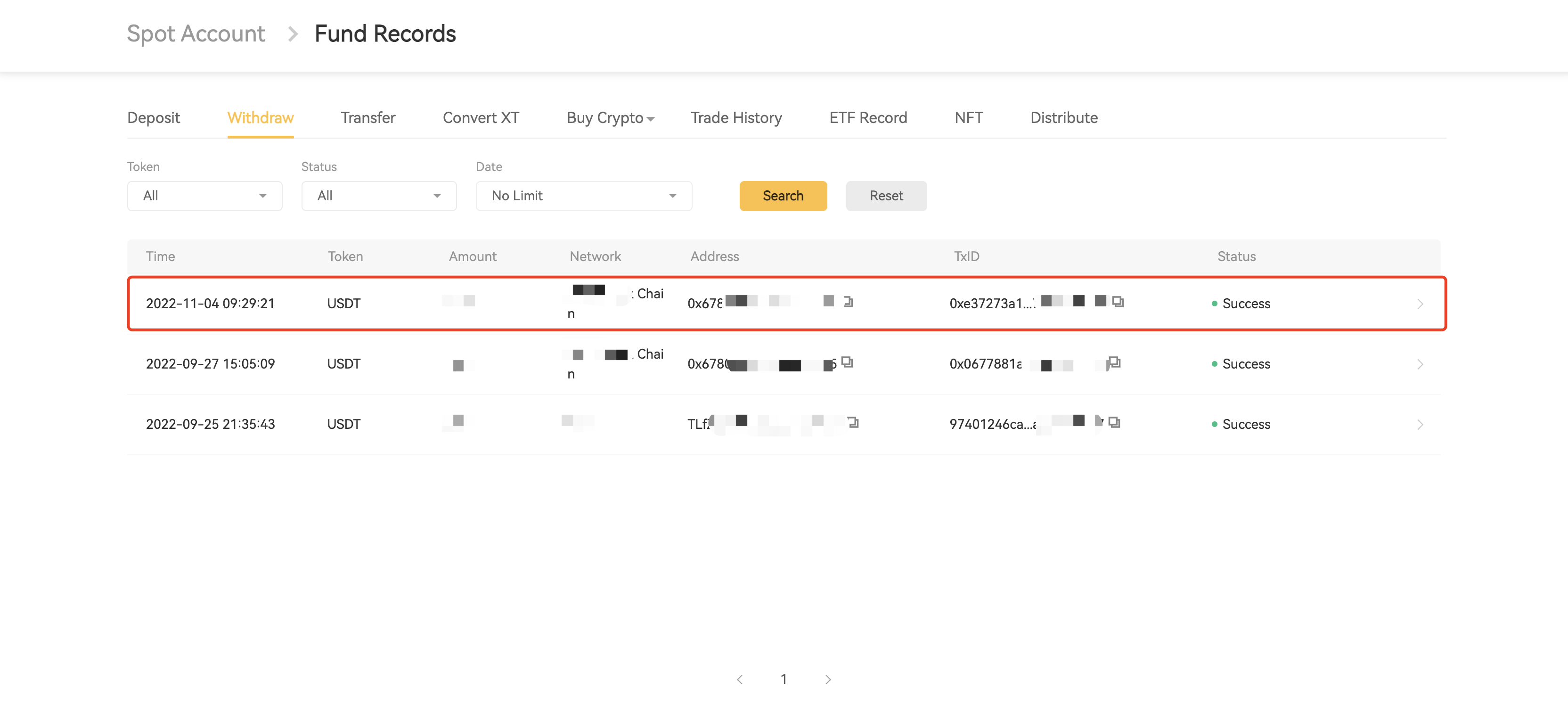Go to next page arrow
The width and height of the screenshot is (1568, 706).
pos(828,679)
